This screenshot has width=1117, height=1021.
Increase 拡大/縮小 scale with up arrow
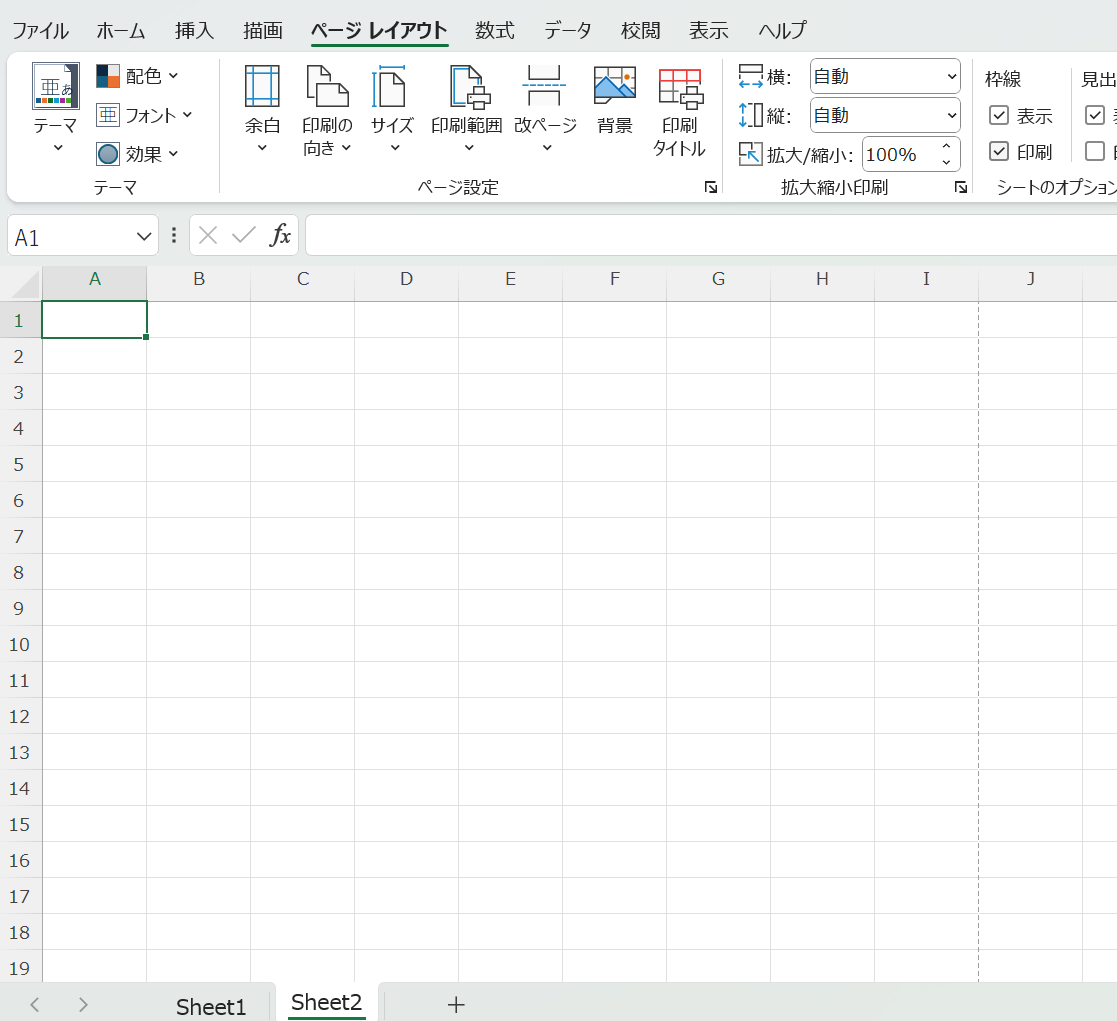point(946,148)
